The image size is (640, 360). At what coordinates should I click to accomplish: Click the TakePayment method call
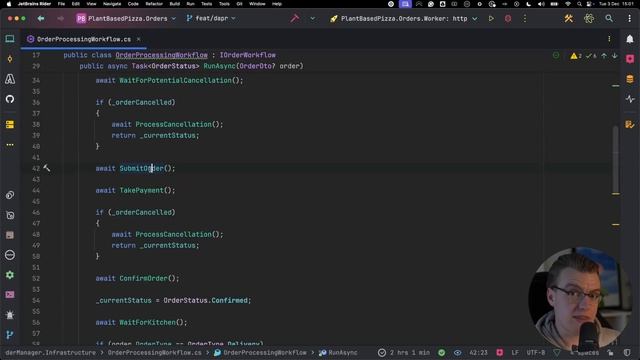(x=141, y=190)
